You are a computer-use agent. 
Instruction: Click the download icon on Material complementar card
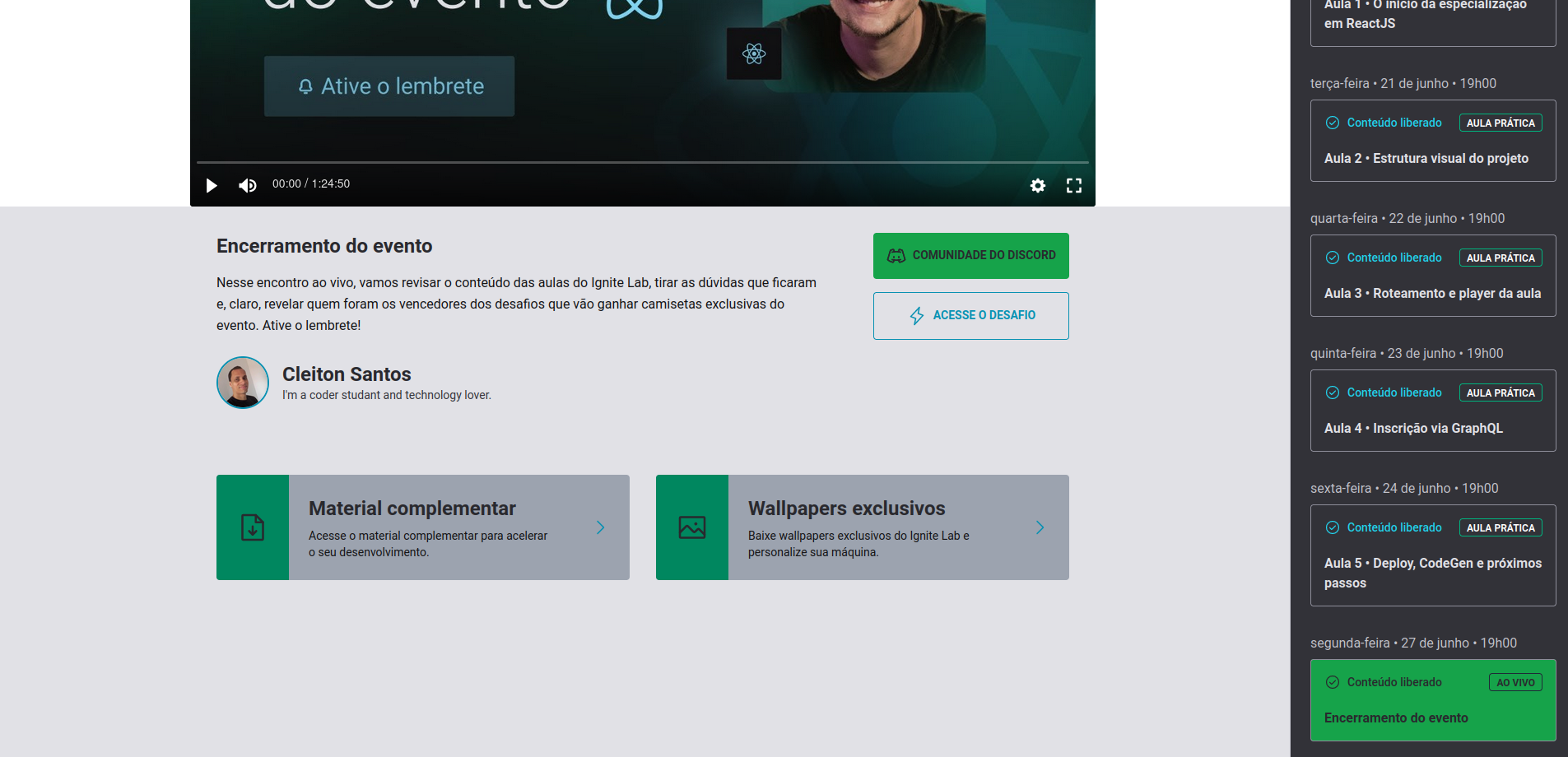(252, 527)
